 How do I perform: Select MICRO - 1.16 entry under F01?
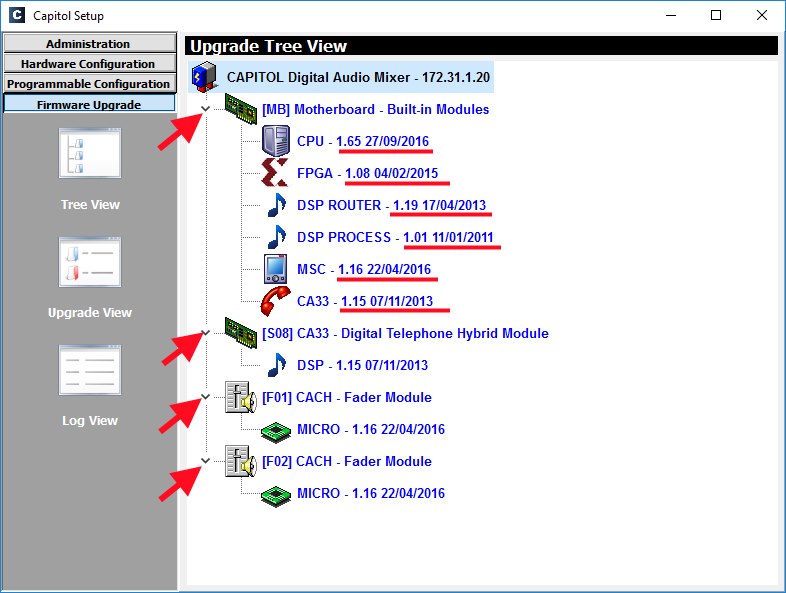tap(371, 430)
